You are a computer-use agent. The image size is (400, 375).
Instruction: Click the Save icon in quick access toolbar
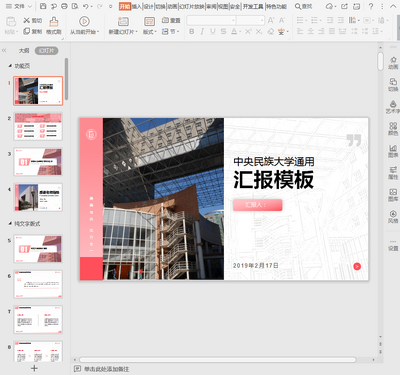(x=43, y=6)
